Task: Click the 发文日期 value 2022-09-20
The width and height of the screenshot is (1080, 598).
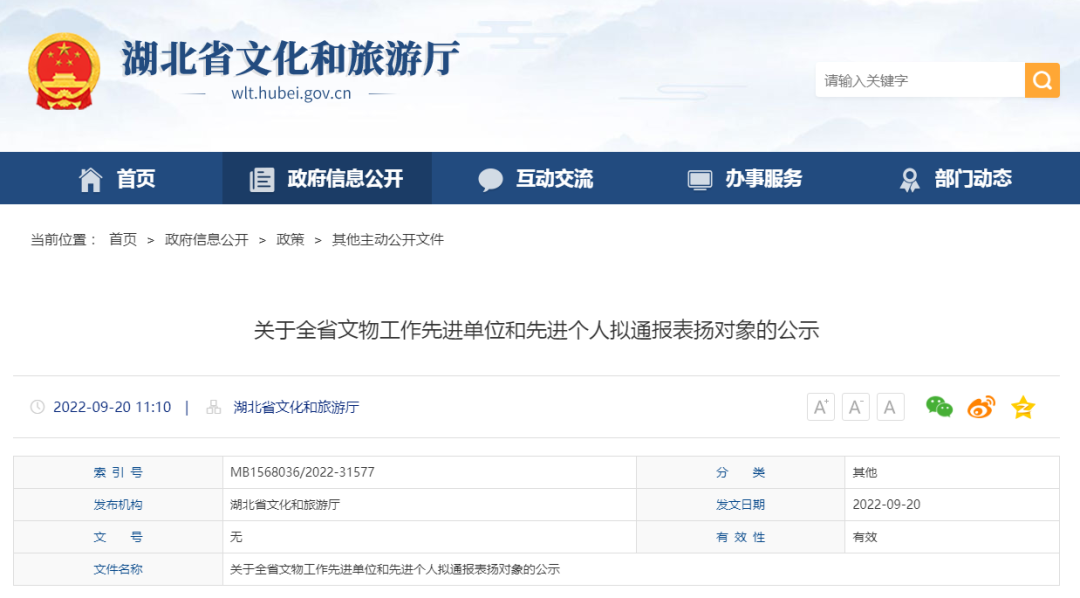Action: click(x=886, y=504)
